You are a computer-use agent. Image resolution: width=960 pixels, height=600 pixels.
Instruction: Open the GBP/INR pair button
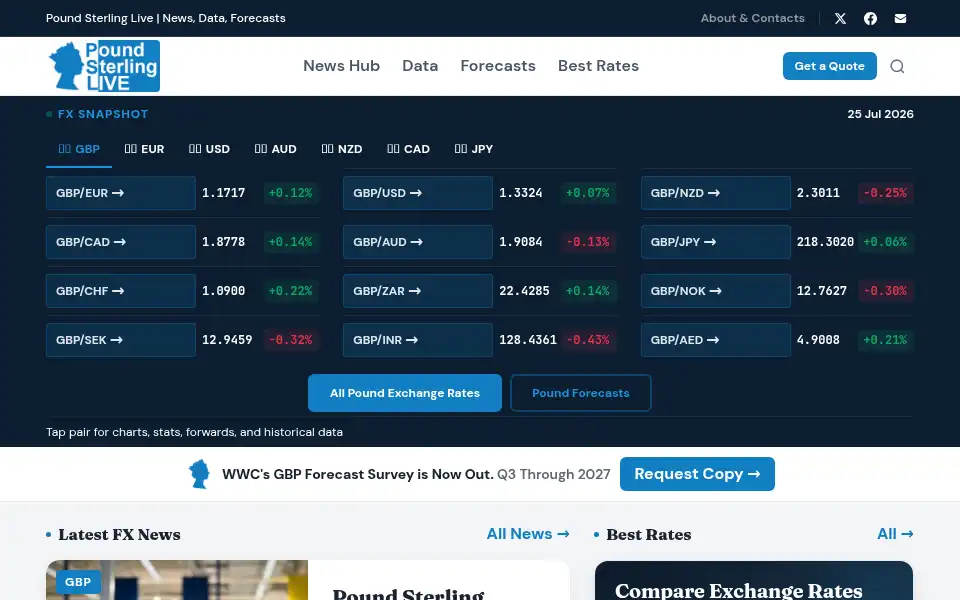(418, 340)
